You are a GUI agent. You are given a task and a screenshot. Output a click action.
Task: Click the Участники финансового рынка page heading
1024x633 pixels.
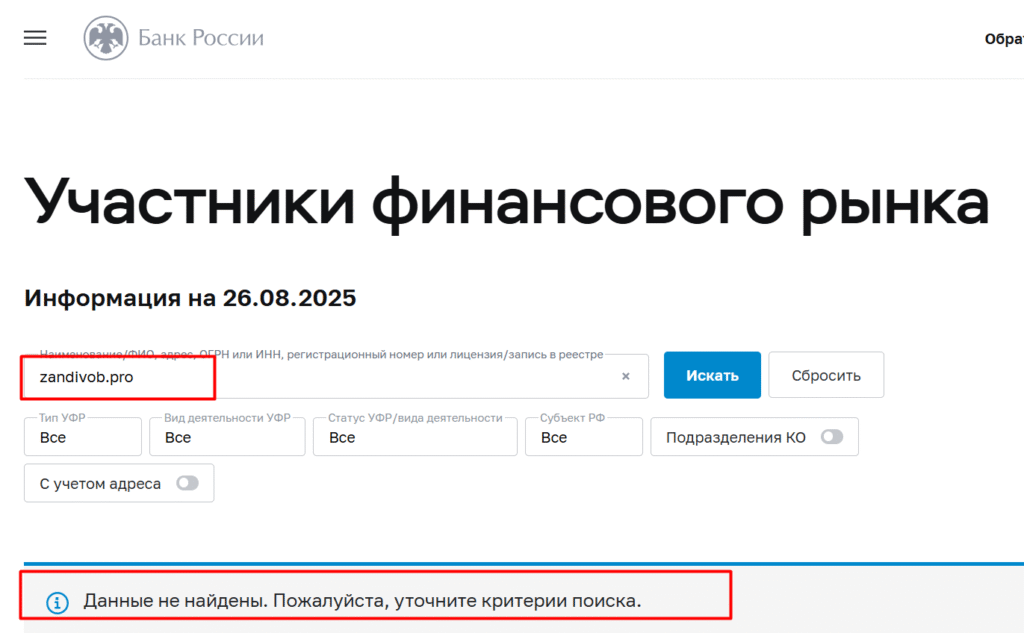[x=506, y=199]
